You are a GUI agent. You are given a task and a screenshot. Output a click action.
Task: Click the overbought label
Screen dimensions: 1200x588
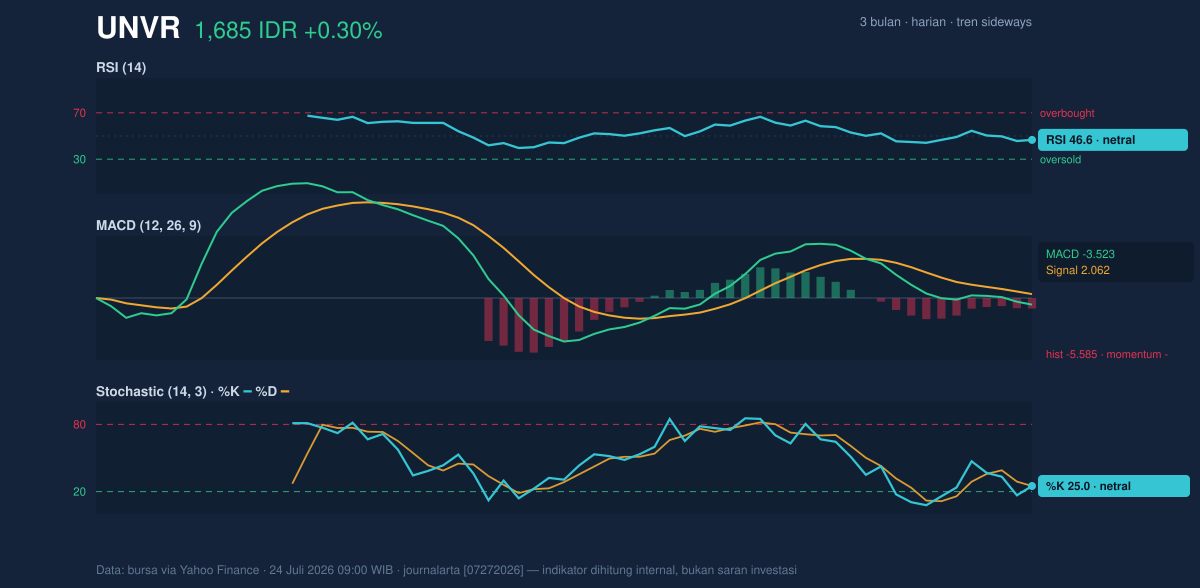[1067, 113]
